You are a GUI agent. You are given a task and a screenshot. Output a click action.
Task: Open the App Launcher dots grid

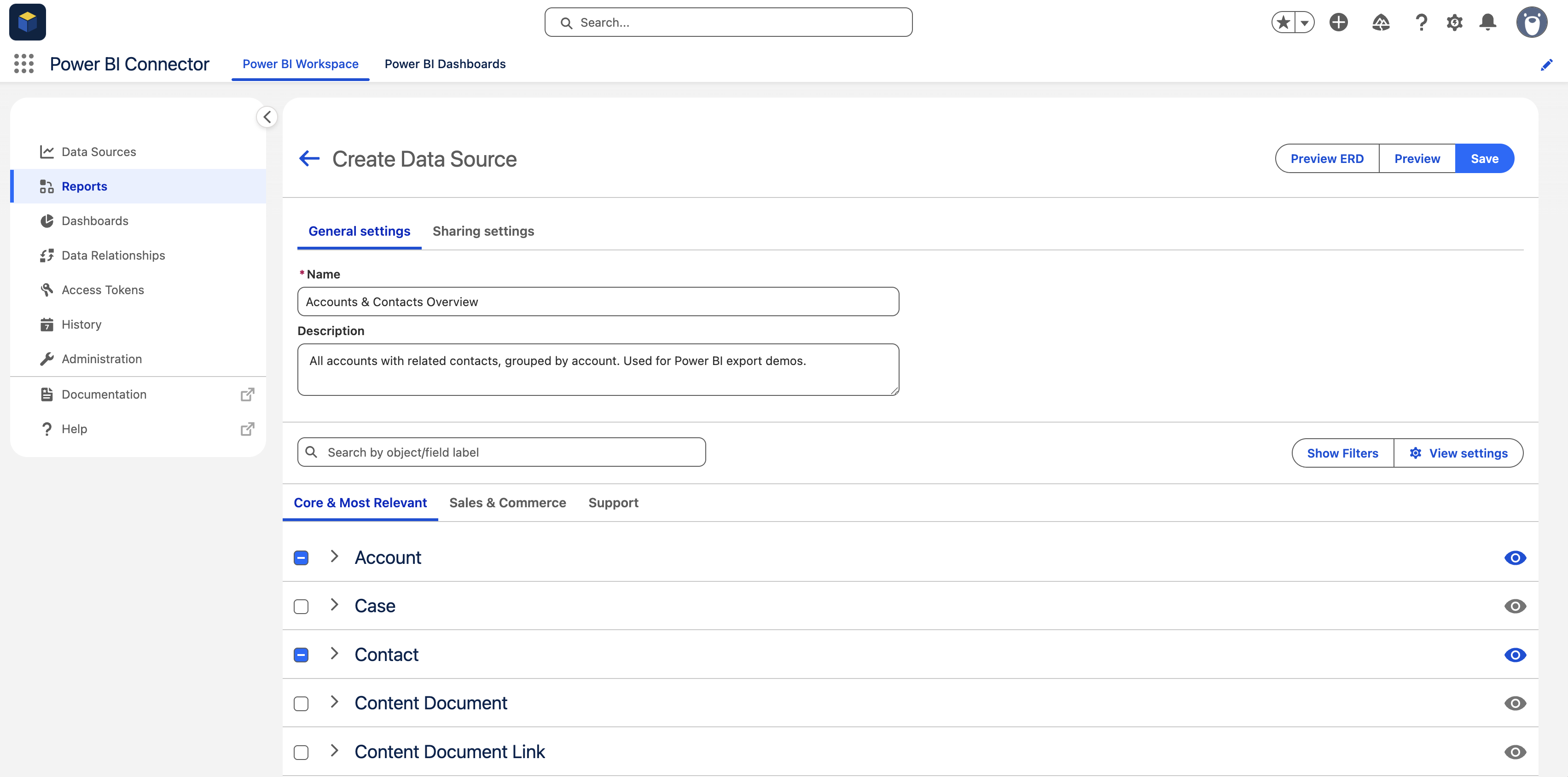click(24, 64)
